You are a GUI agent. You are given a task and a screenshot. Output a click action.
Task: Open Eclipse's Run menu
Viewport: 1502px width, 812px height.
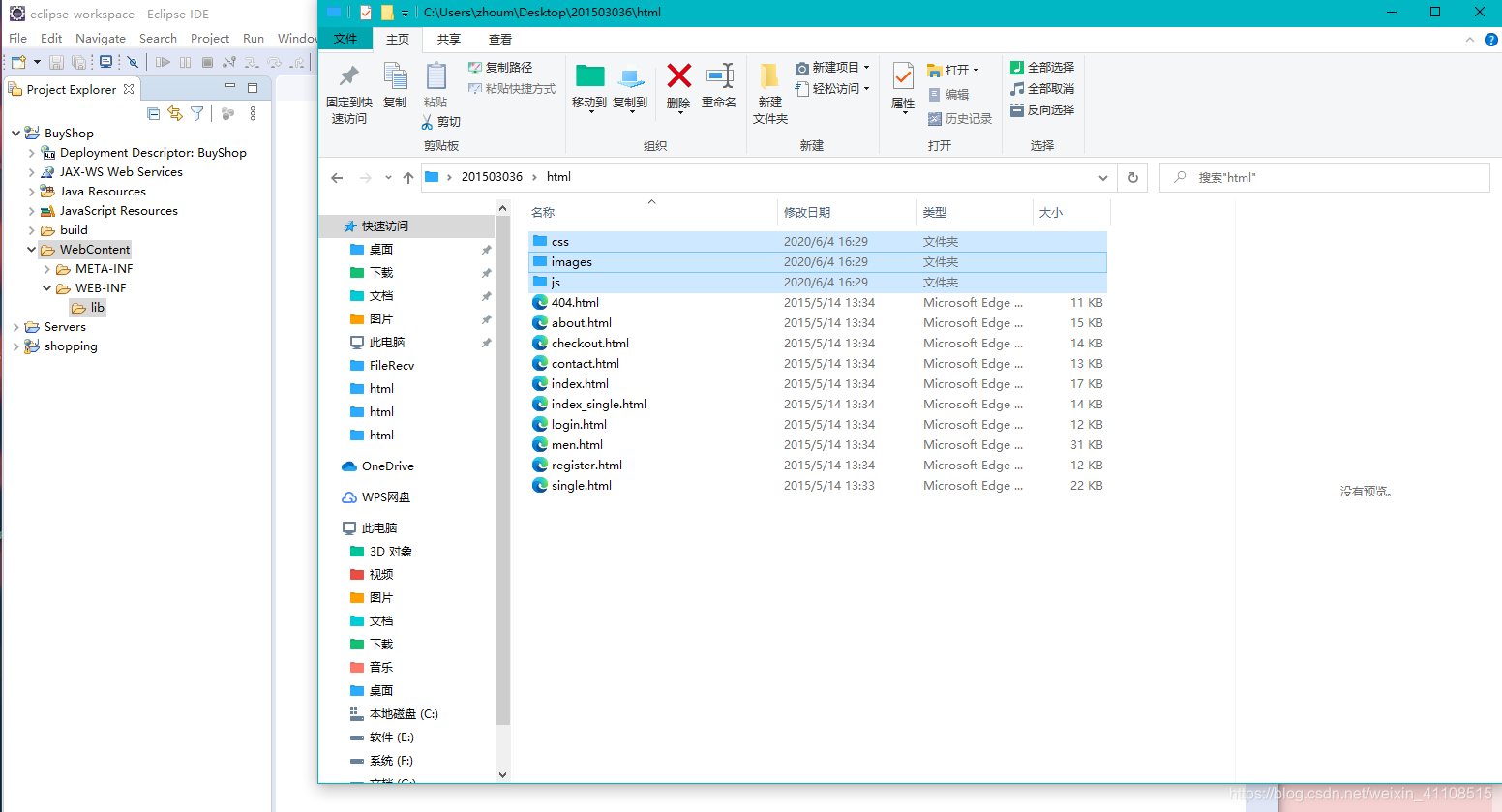point(254,39)
